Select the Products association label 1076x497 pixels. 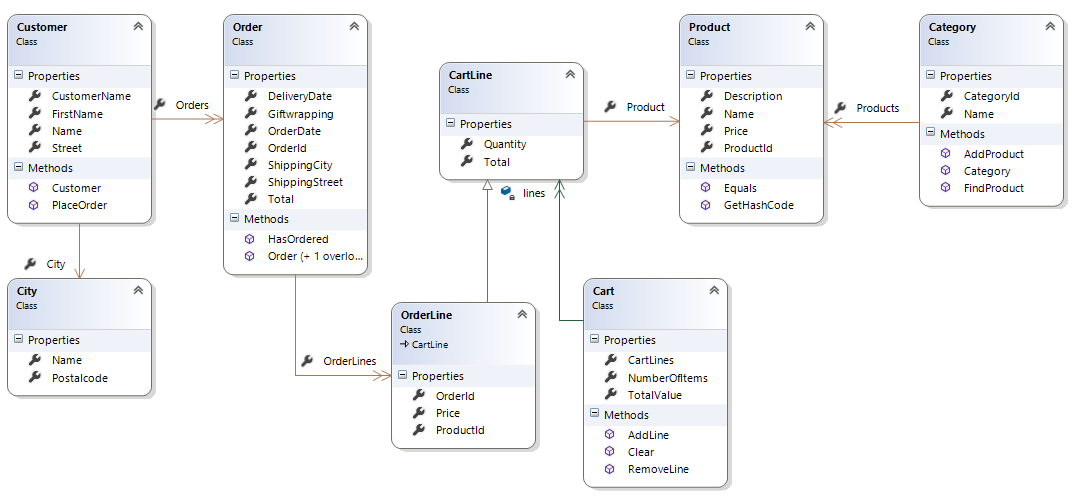877,108
